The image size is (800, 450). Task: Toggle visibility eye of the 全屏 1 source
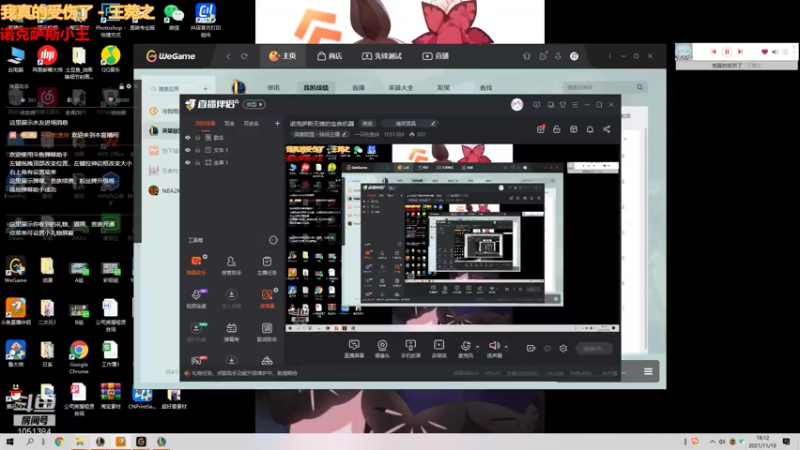188,162
